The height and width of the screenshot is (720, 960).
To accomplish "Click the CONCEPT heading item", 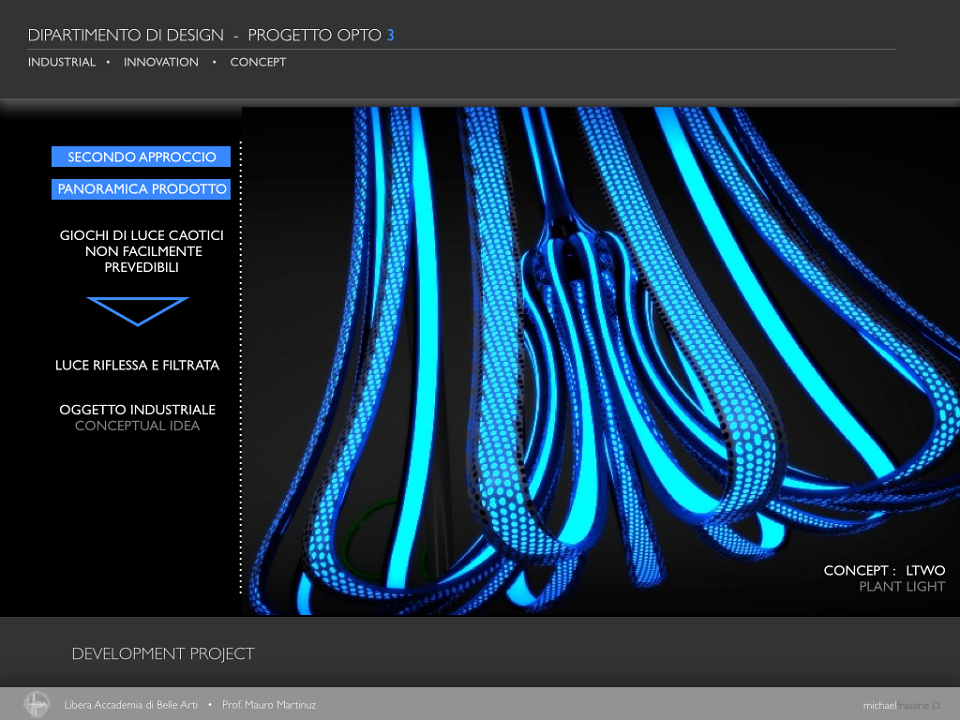I will tap(258, 62).
